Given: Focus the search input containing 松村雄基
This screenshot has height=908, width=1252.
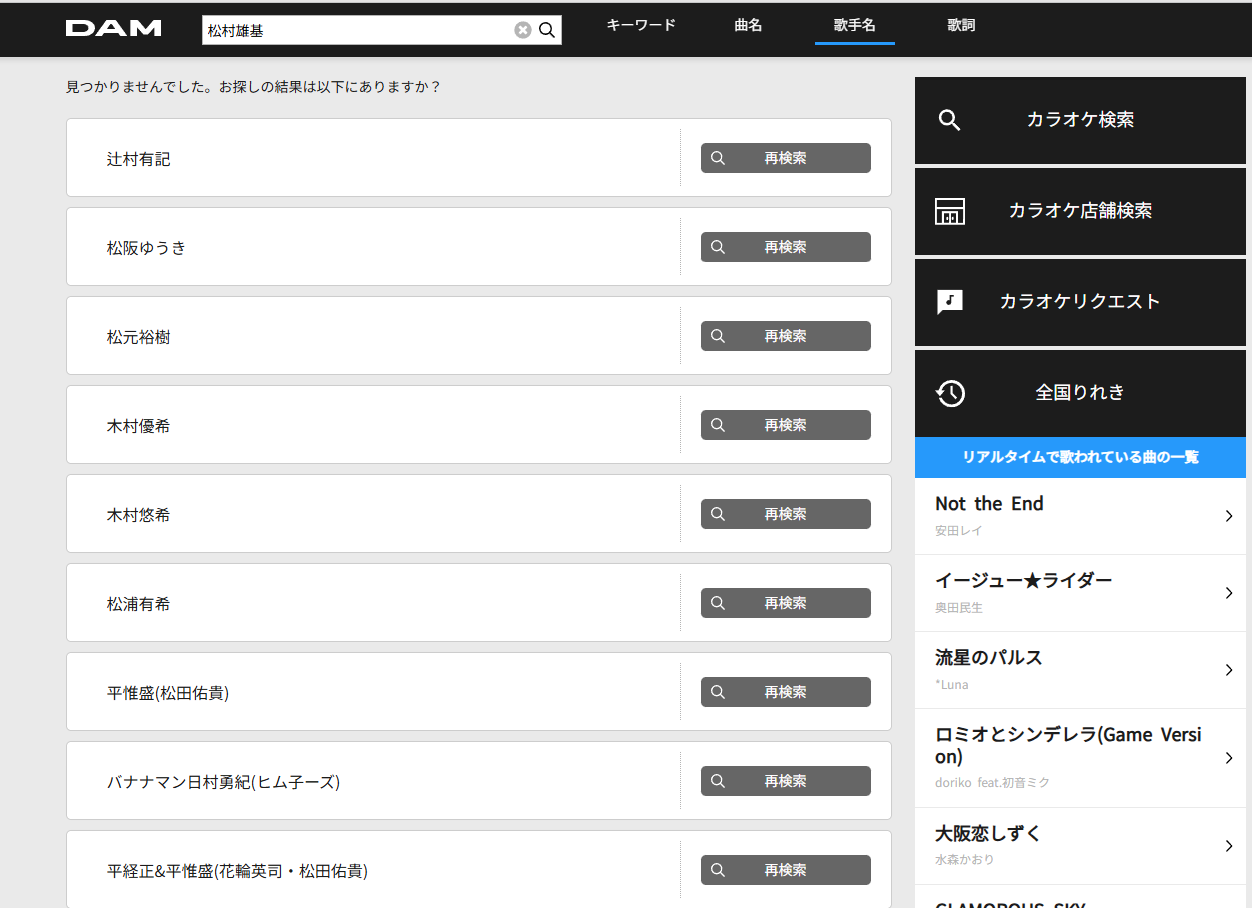Looking at the screenshot, I should (355, 30).
